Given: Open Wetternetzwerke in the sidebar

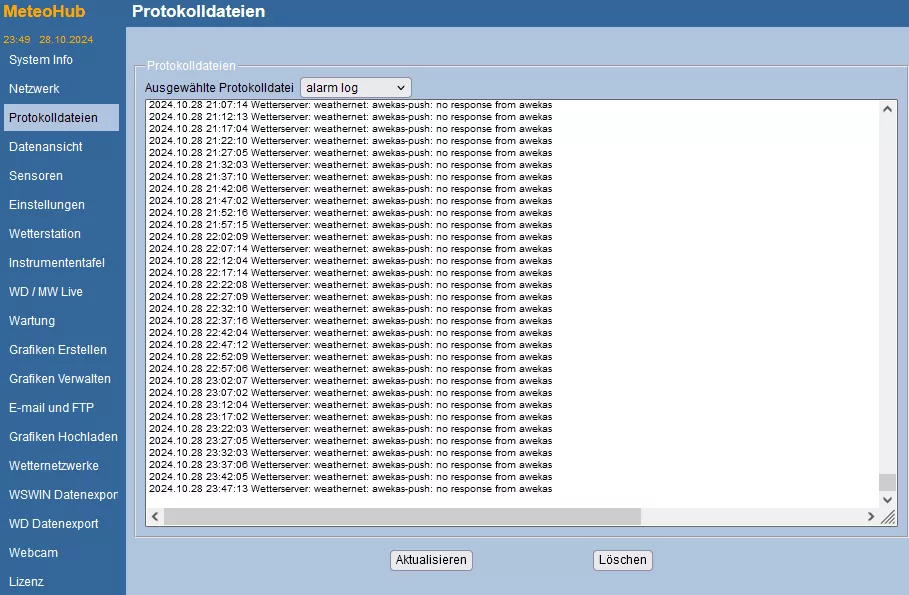Looking at the screenshot, I should click(x=54, y=466).
